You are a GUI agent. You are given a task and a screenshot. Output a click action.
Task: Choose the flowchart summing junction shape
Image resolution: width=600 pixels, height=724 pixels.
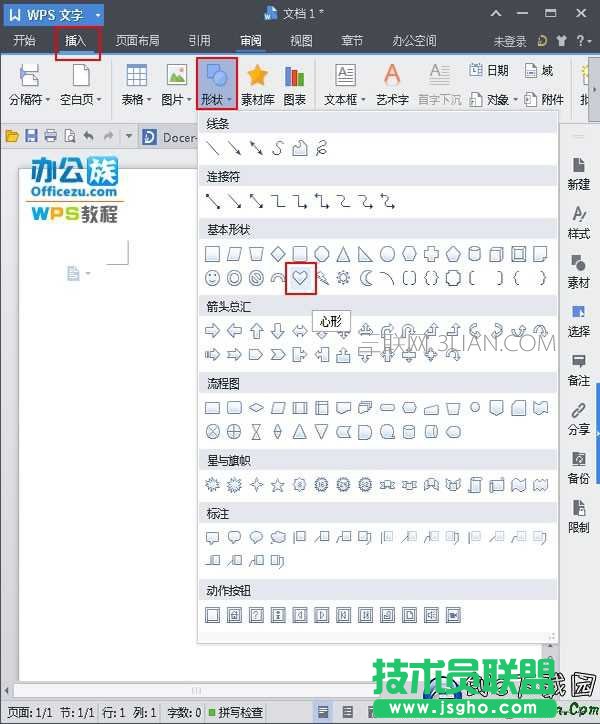coord(212,432)
